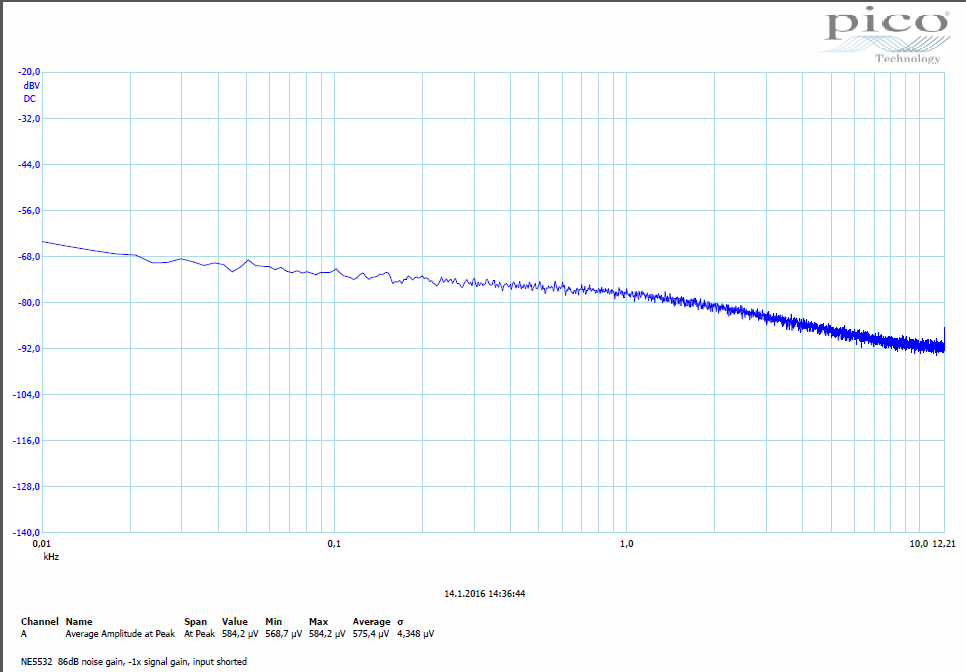Click the DC coupling label
The height and width of the screenshot is (672, 966).
tap(30, 99)
